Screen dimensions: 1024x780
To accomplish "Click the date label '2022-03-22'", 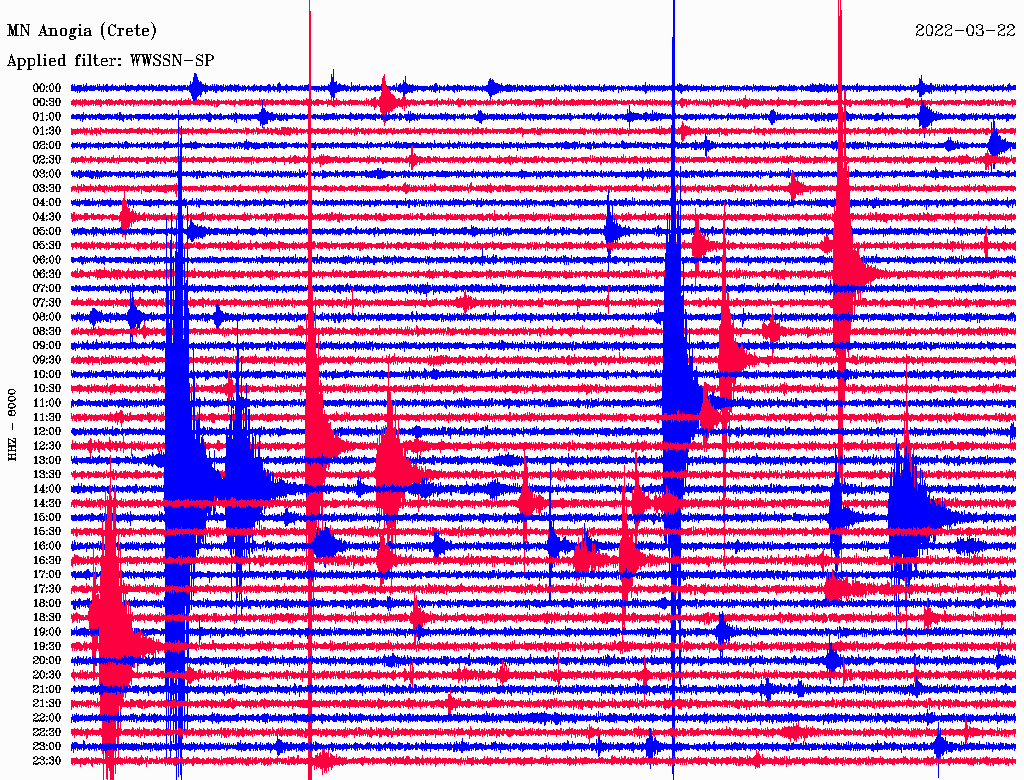I will pyautogui.click(x=965, y=31).
